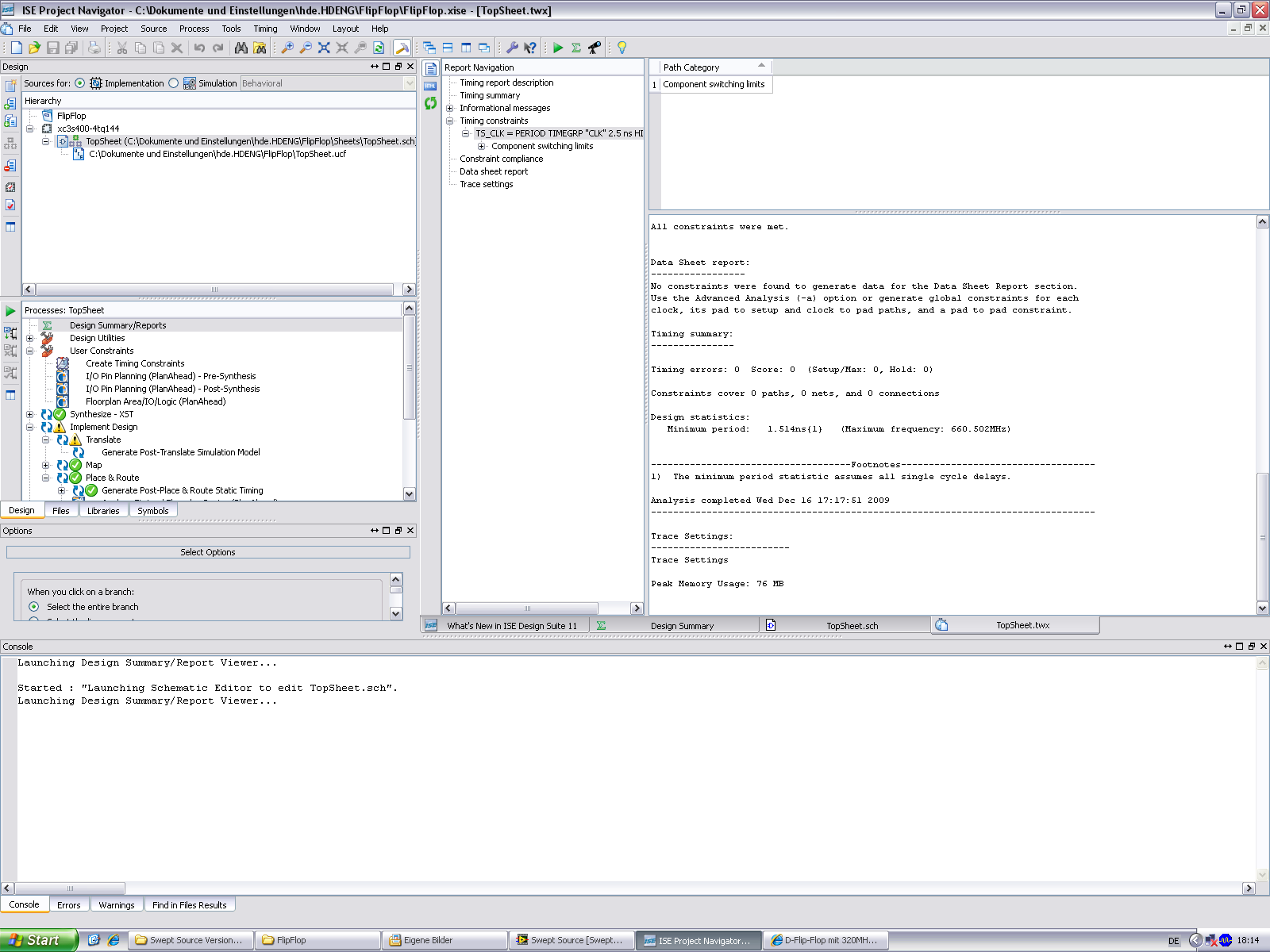Screen dimensions: 1270x952
Task: Click the Console horizontal scrollbar thumb
Action: tap(70, 889)
